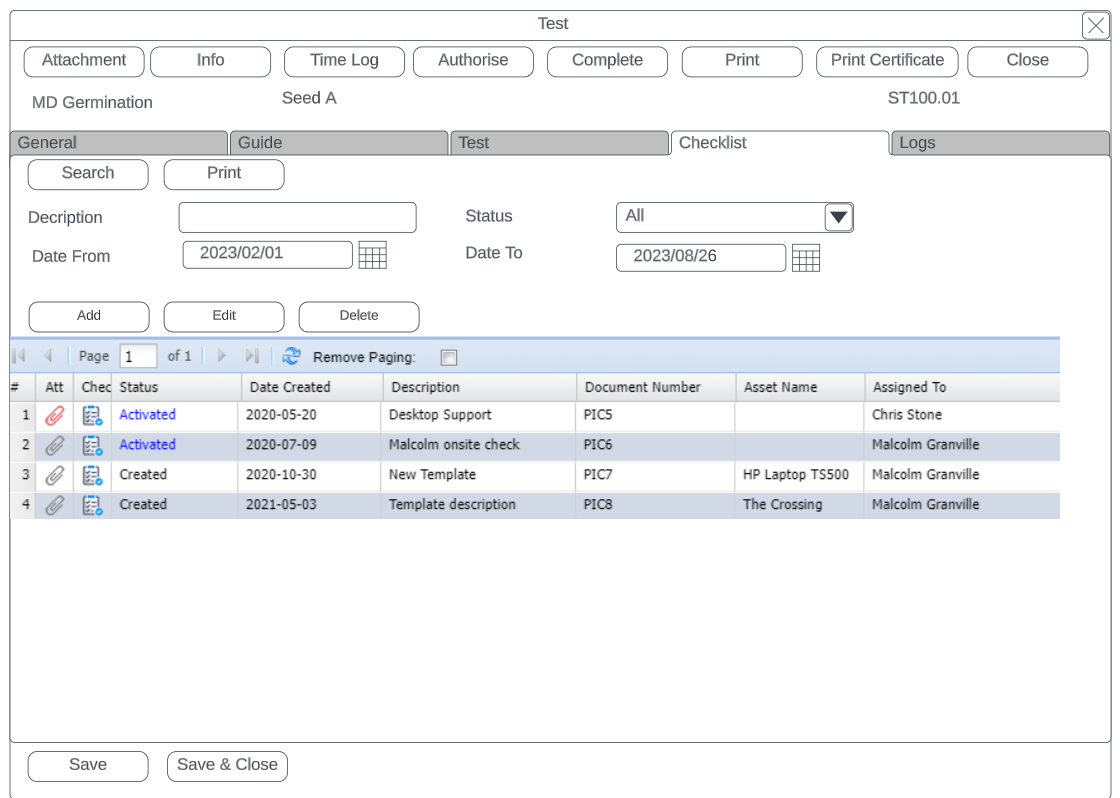This screenshot has width=1120, height=798.
Task: Click the Print Certificate button
Action: point(887,61)
